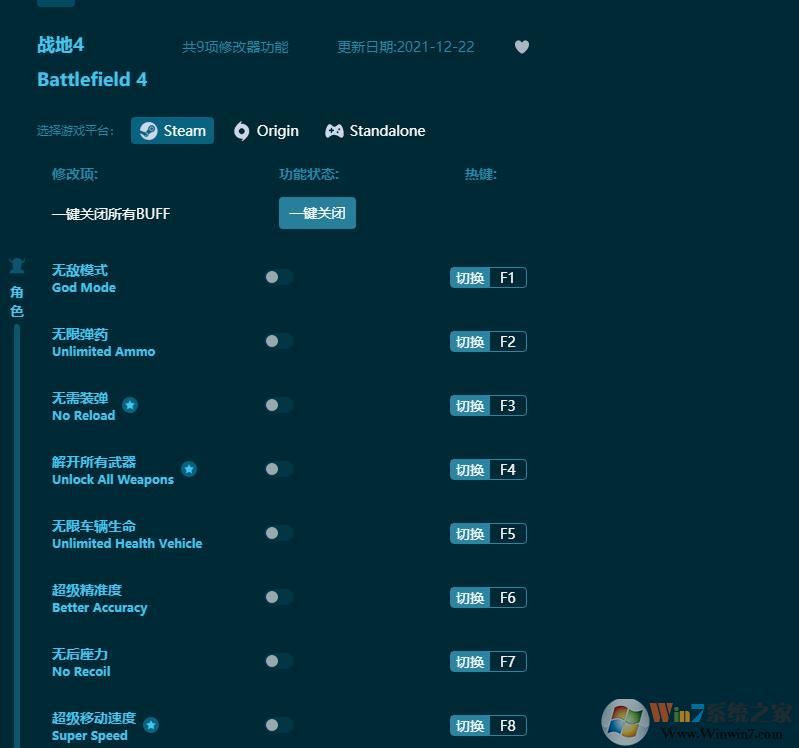Click the Unlock All Weapons label

[x=113, y=479]
